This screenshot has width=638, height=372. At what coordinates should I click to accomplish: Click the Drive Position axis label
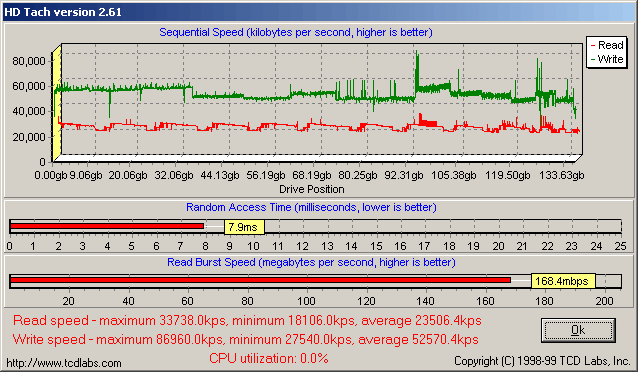point(312,189)
